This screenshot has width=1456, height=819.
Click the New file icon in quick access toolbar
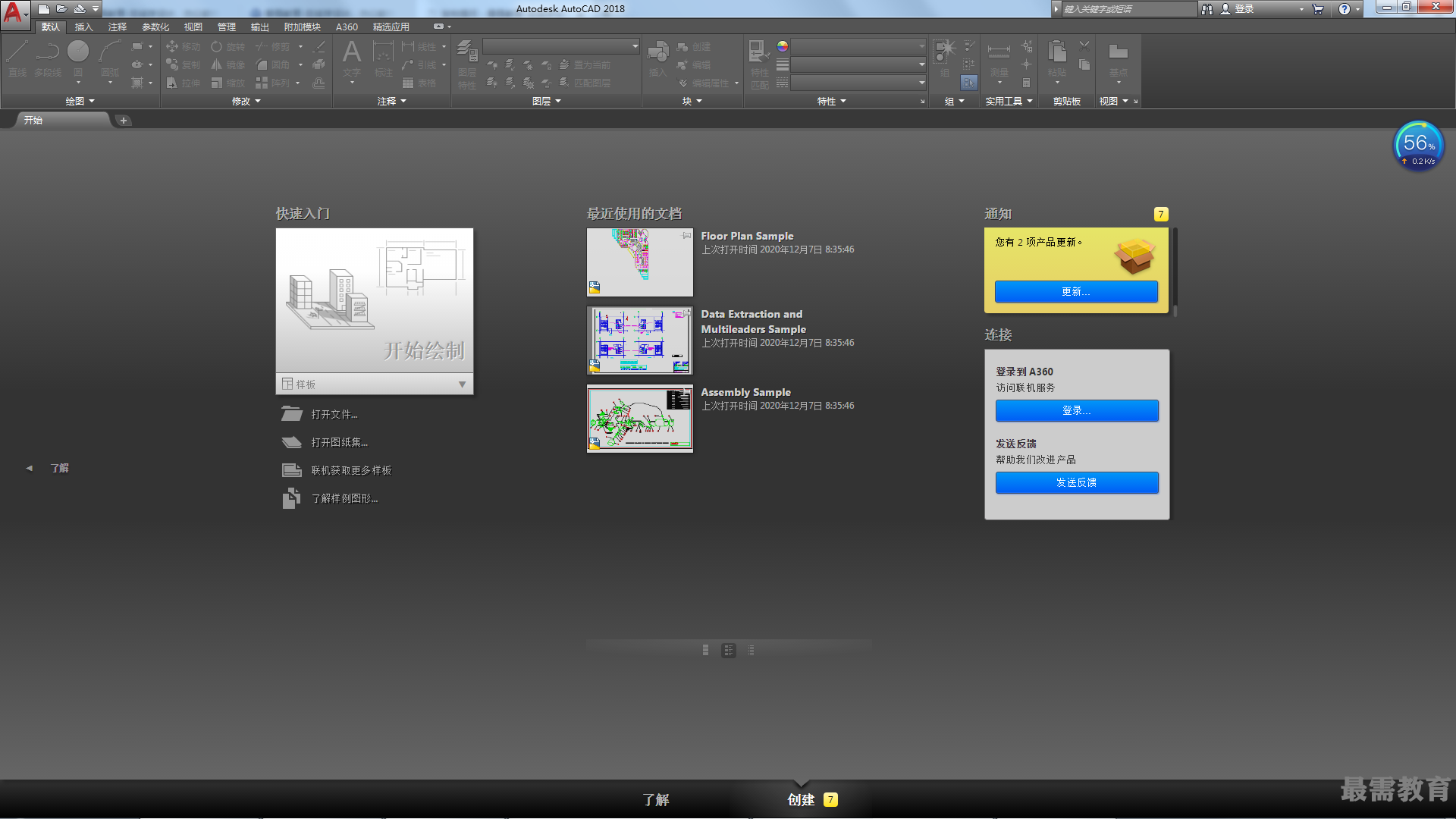(x=44, y=9)
